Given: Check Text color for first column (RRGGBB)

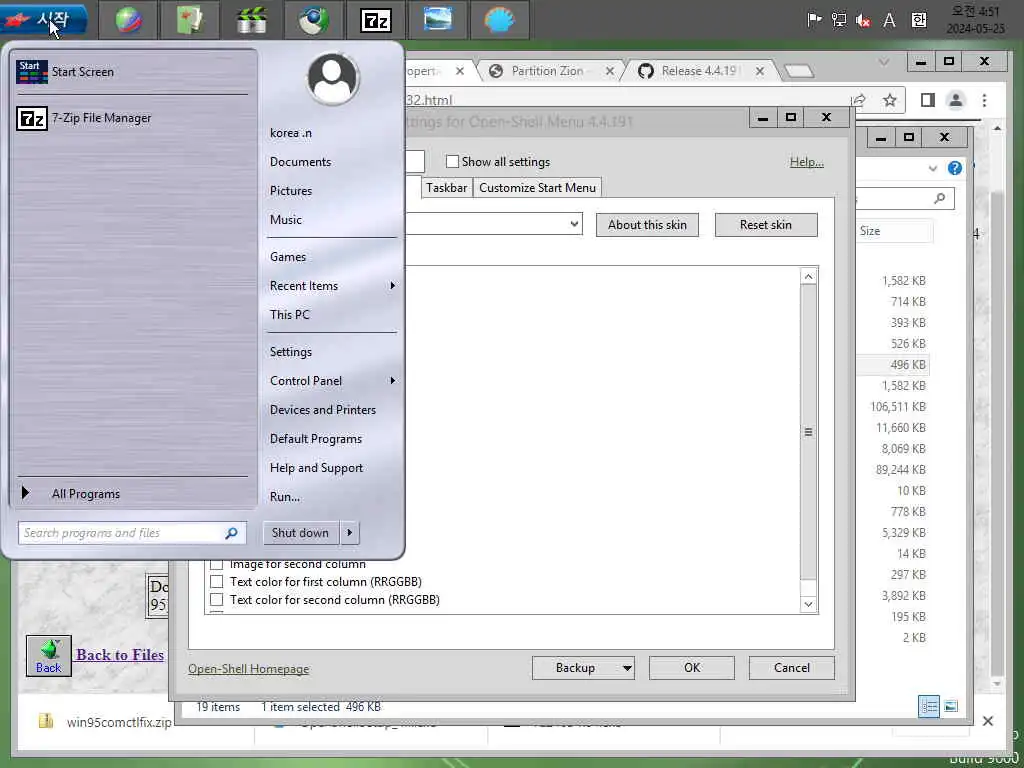Looking at the screenshot, I should tap(216, 581).
